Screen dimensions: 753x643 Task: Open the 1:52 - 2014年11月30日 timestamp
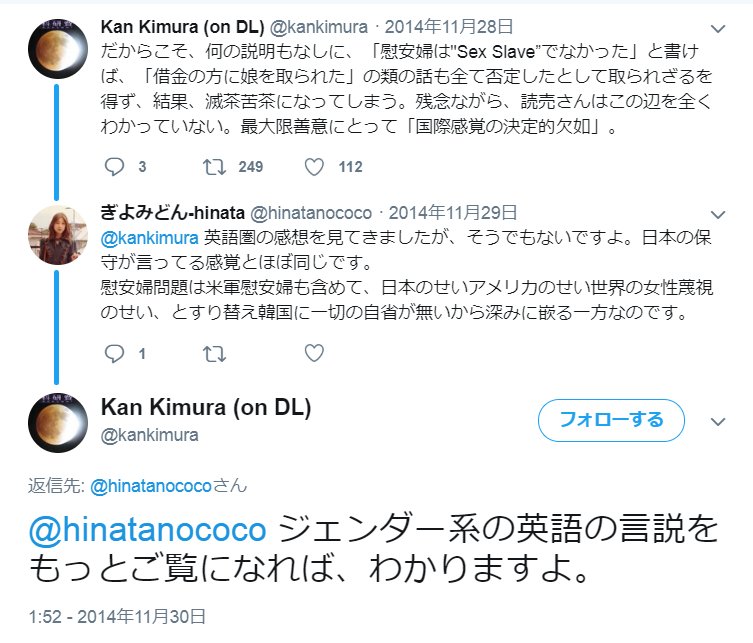(117, 617)
